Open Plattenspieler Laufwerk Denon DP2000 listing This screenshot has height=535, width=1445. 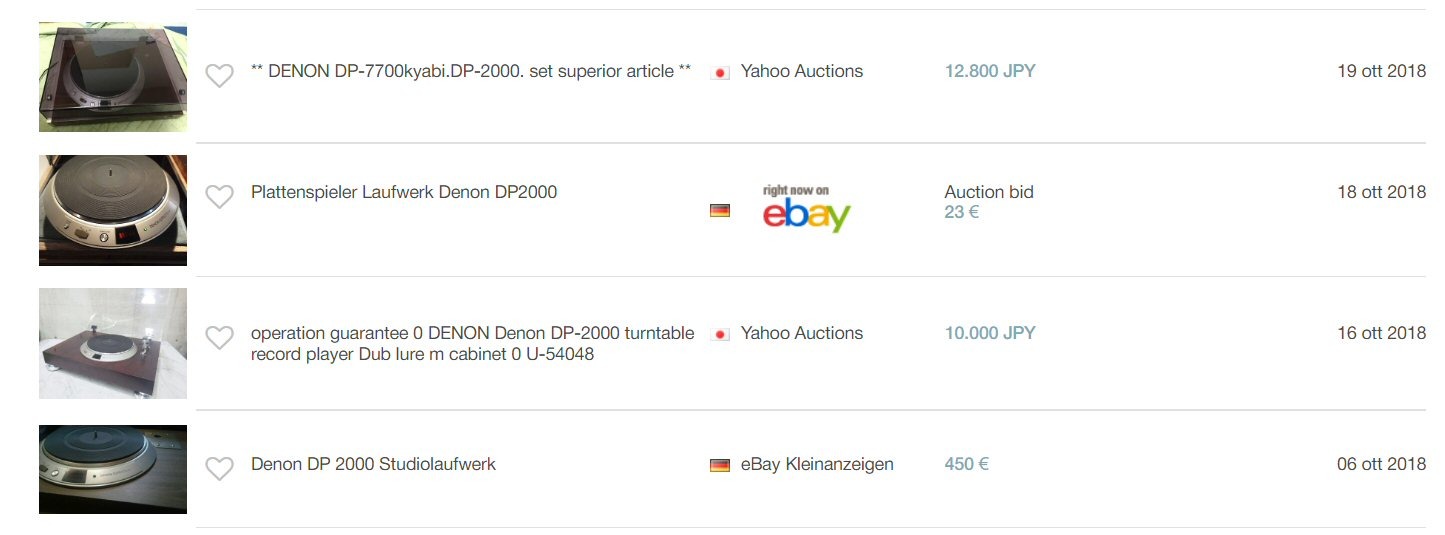404,192
